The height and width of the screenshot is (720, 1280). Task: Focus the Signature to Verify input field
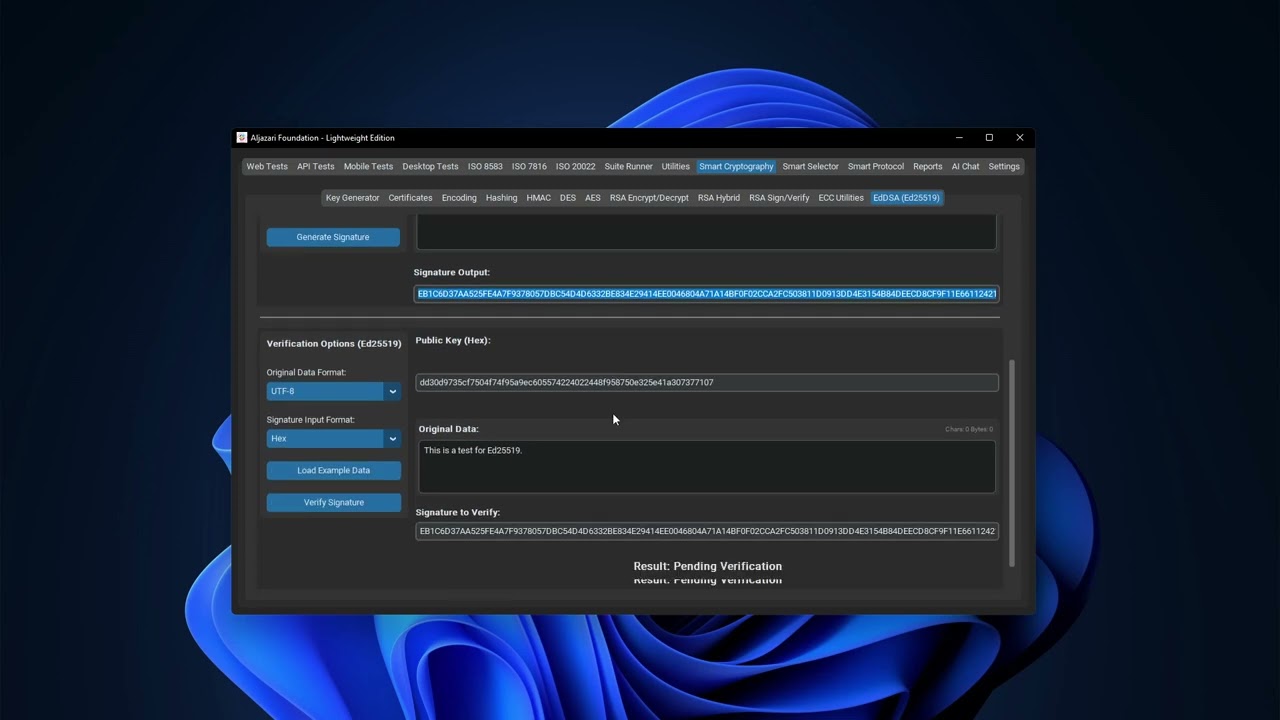pos(706,531)
